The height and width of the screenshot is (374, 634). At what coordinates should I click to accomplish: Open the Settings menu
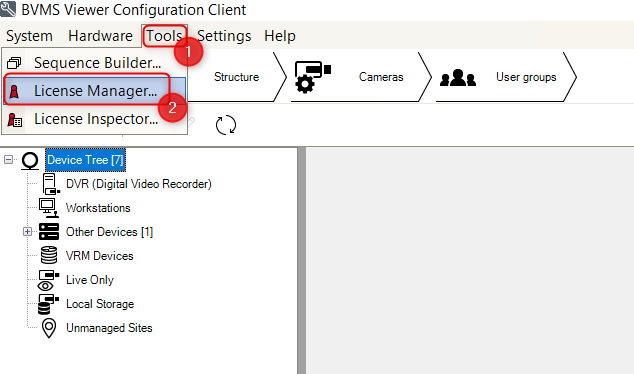tap(224, 36)
